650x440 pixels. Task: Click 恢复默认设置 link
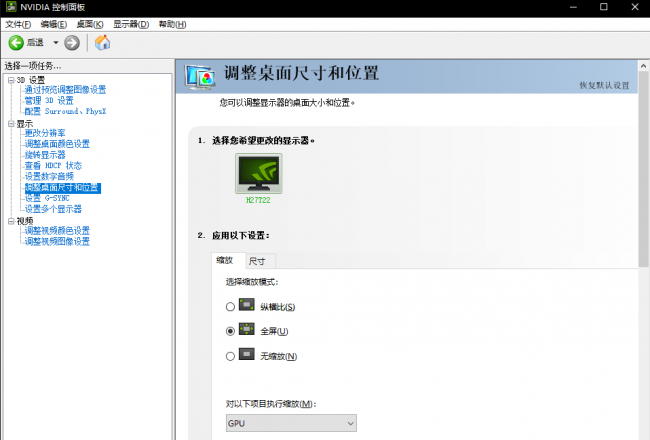pos(604,85)
